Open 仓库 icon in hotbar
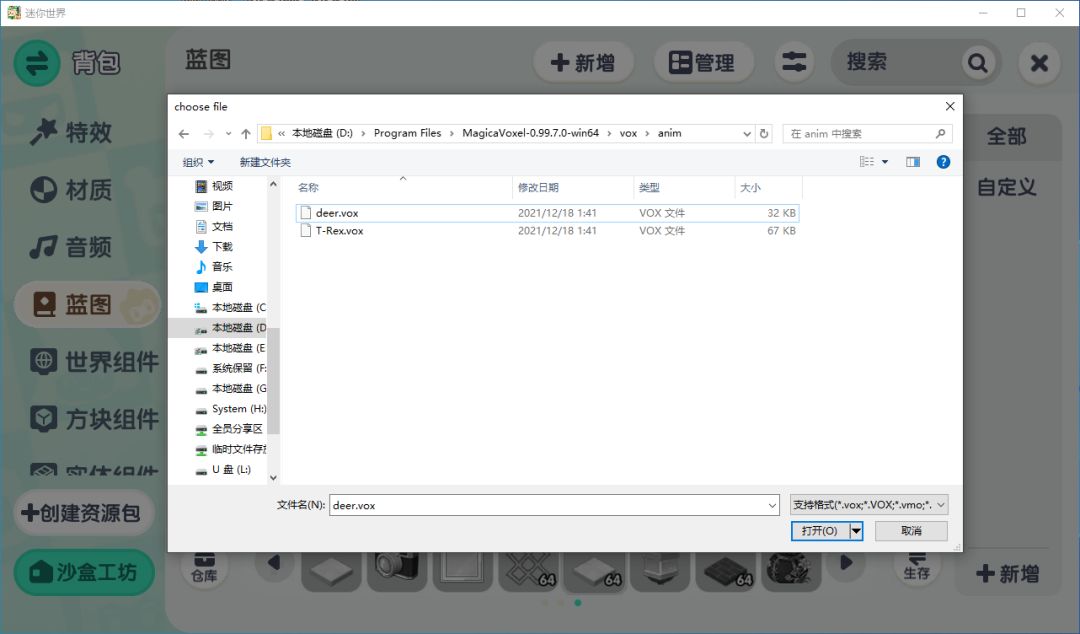The width and height of the screenshot is (1080, 634). pyautogui.click(x=204, y=568)
